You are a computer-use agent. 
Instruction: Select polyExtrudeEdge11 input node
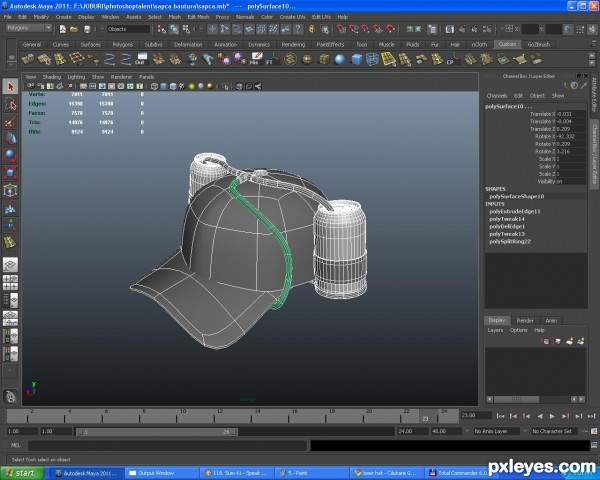[x=515, y=212]
